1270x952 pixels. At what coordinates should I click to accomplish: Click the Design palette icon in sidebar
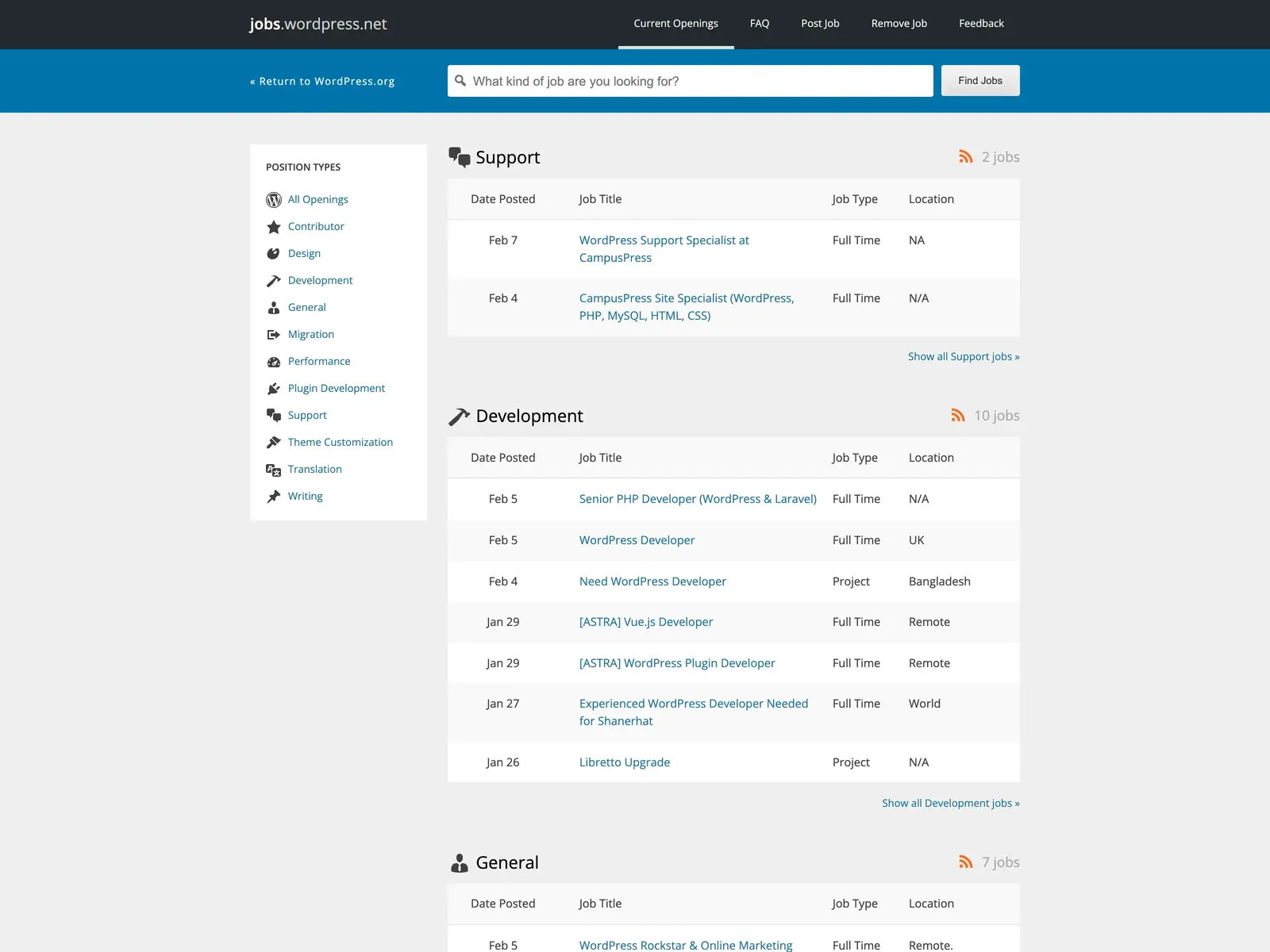pos(273,254)
